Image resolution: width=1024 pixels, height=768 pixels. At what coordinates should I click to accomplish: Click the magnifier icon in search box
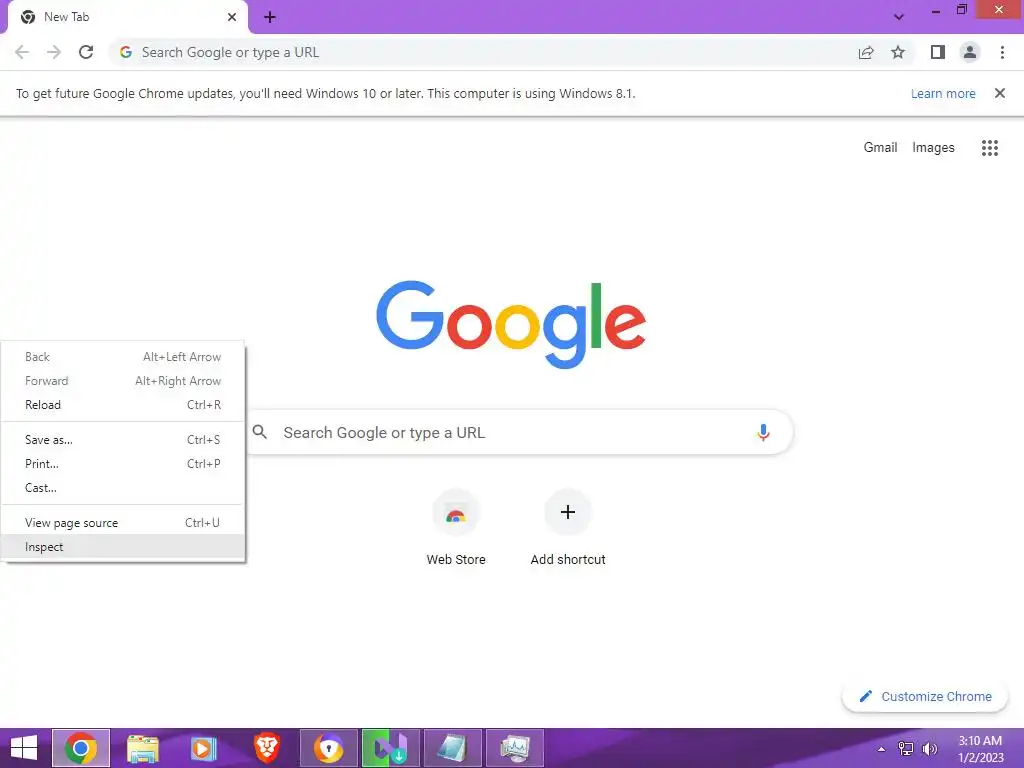pyautogui.click(x=260, y=432)
